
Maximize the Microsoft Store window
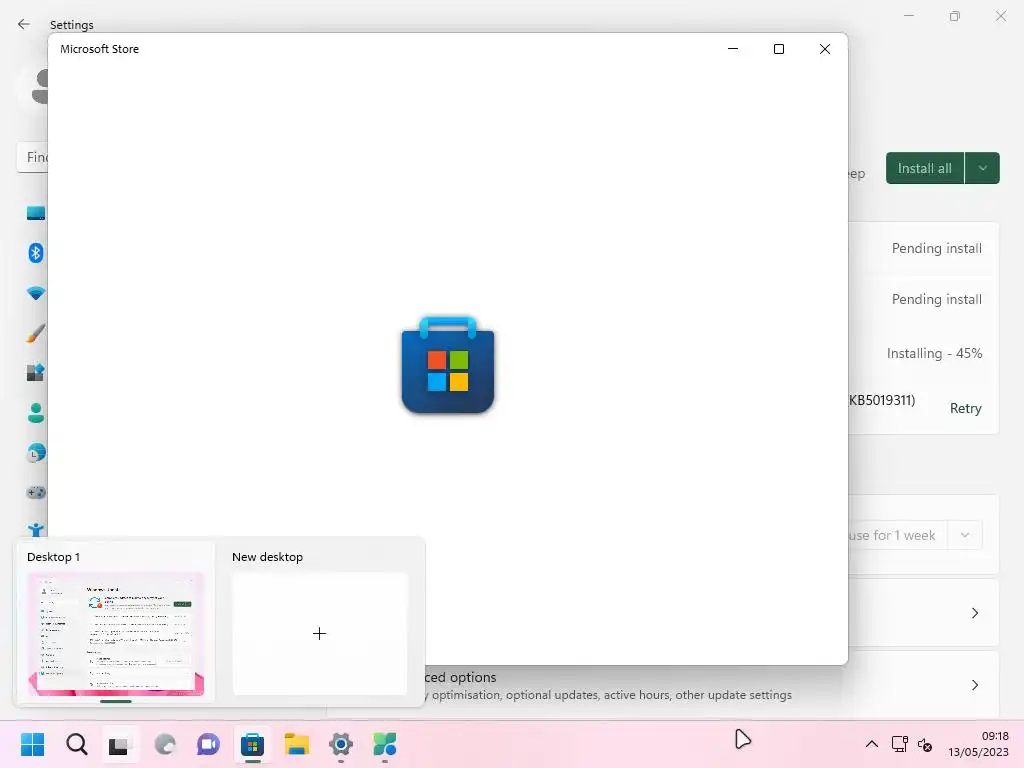coord(778,49)
